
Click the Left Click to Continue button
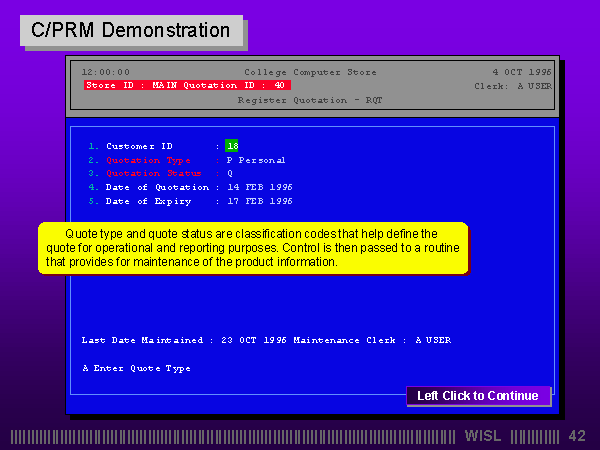pyautogui.click(x=478, y=396)
